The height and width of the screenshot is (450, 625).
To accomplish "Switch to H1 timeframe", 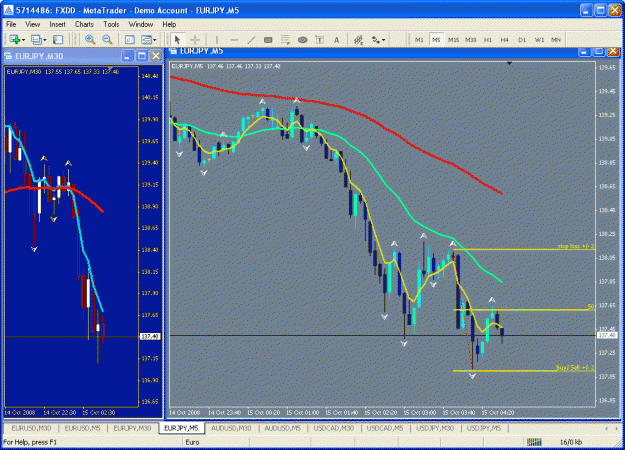I will click(487, 40).
